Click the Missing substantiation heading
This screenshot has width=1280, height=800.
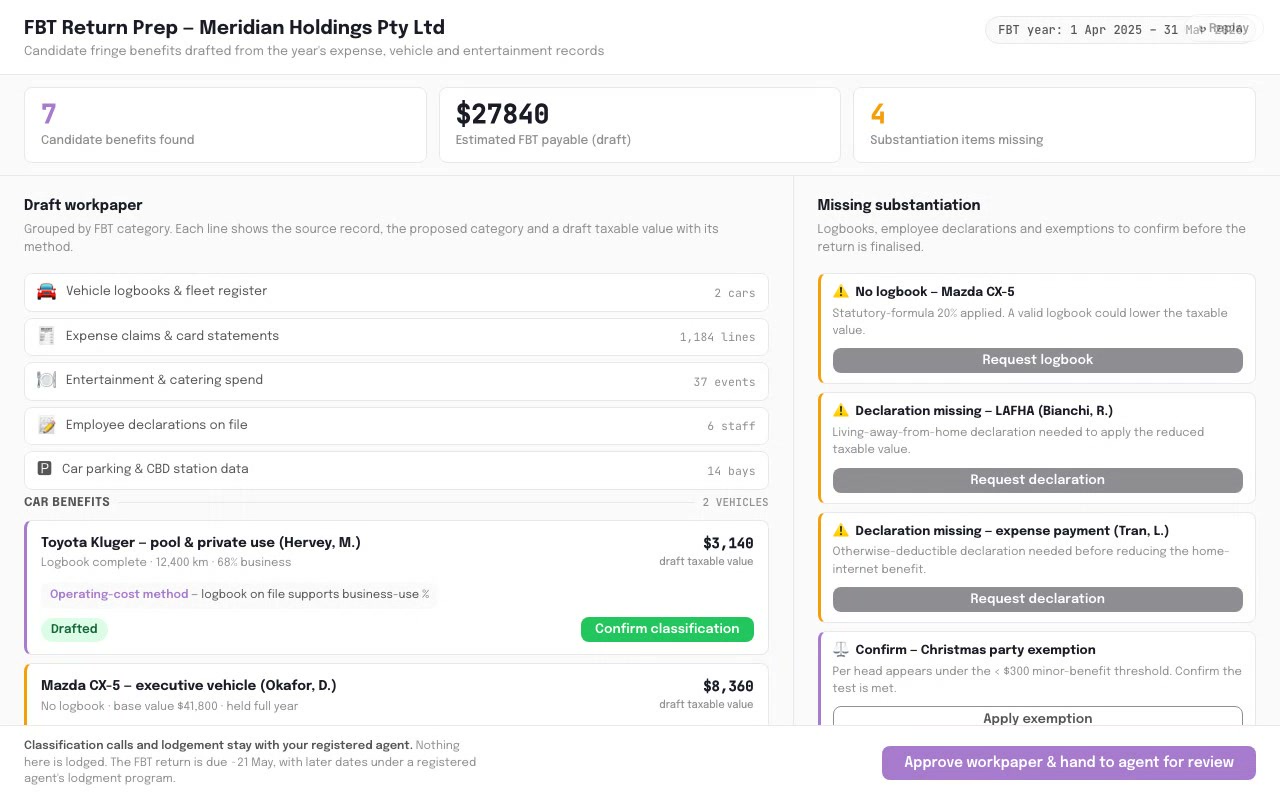[898, 205]
